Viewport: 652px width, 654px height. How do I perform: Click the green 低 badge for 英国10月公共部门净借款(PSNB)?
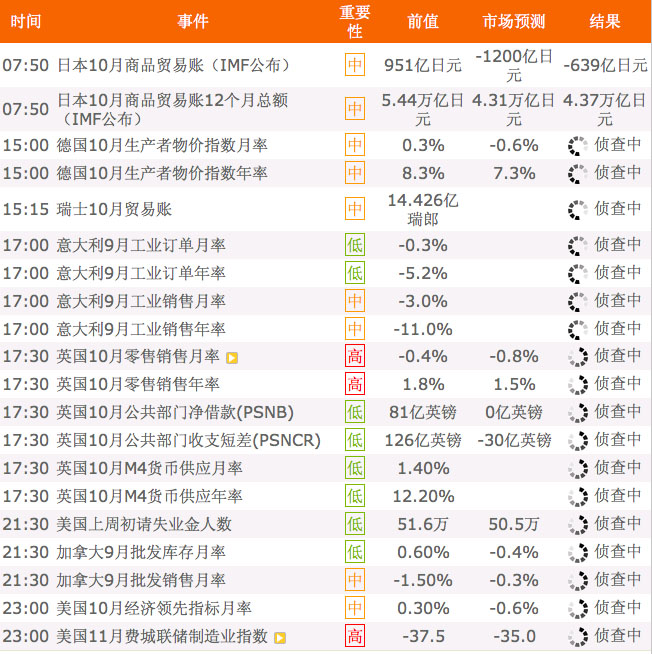(355, 412)
